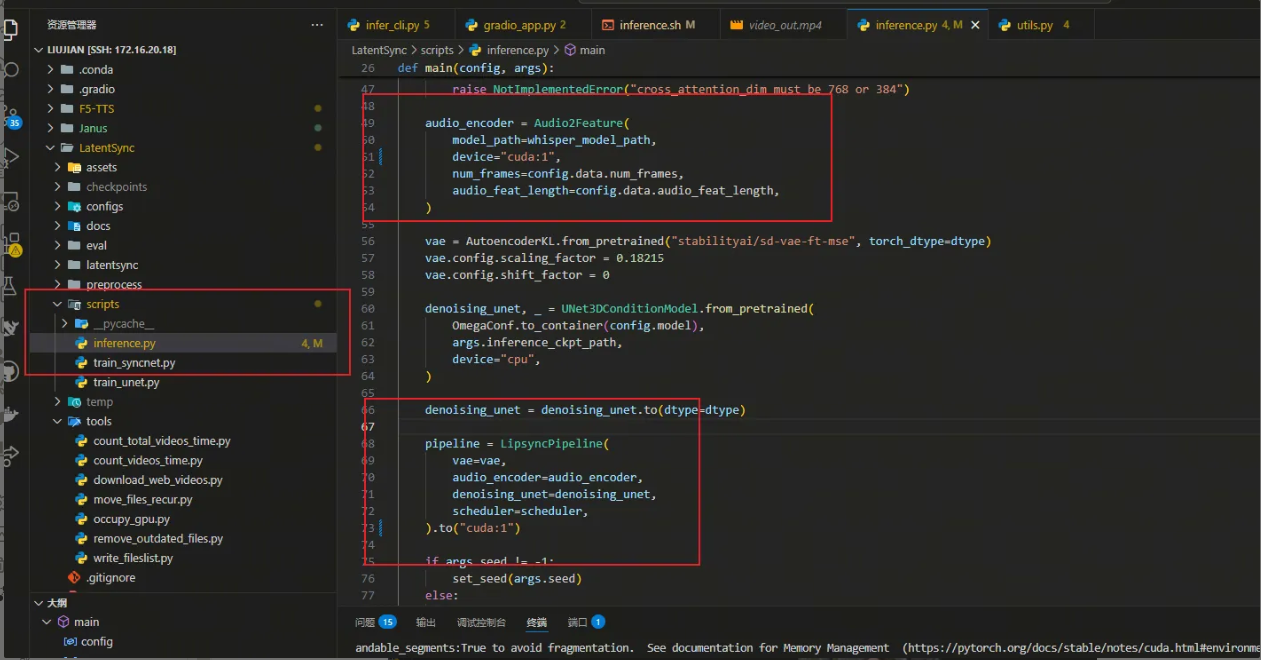Collapse the LIUJIAN SSH workspace root
The image size is (1261, 660).
[39, 49]
